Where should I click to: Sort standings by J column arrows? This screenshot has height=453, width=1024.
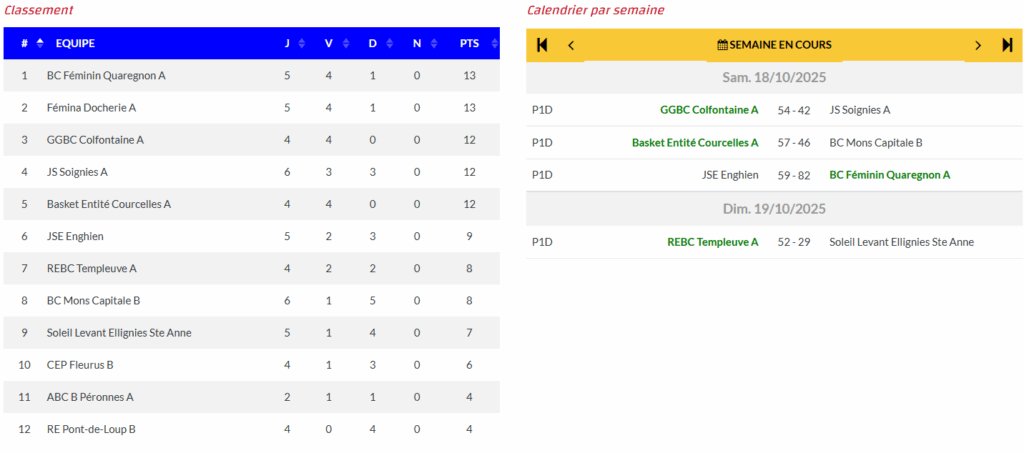302,43
